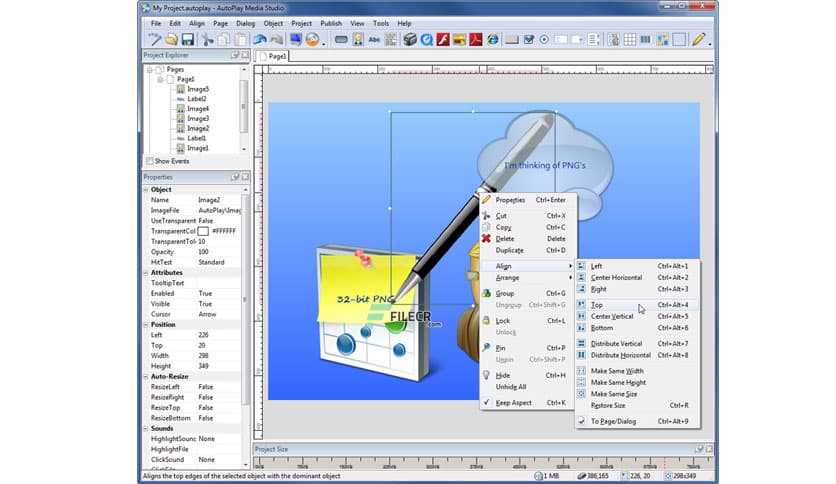Close the Properties panel
This screenshot has width=836, height=484.
tap(245, 176)
